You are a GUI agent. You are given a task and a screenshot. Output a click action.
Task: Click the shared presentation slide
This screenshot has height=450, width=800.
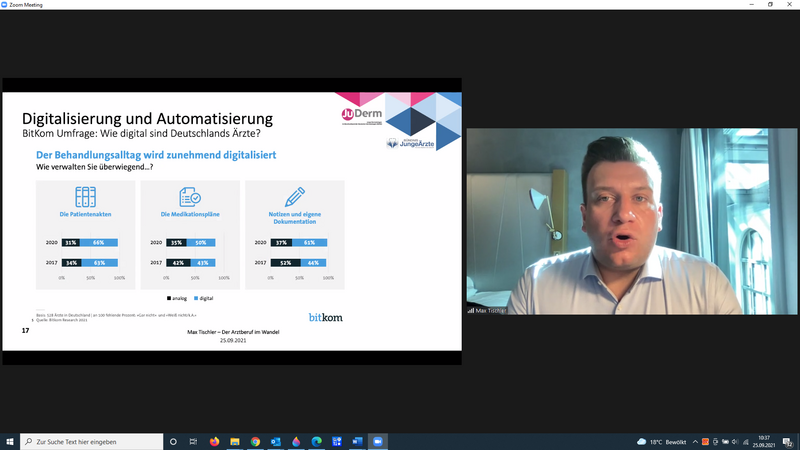tap(232, 220)
